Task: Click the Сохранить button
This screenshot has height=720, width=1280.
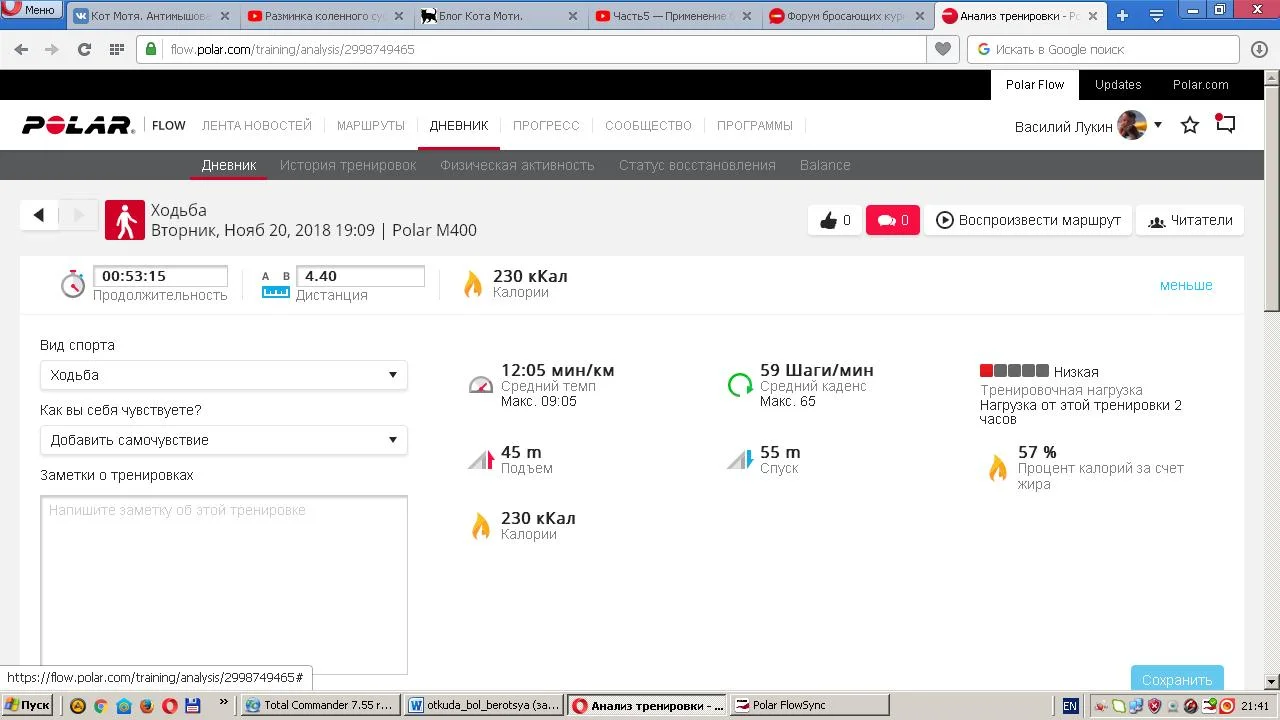Action: tap(1177, 679)
